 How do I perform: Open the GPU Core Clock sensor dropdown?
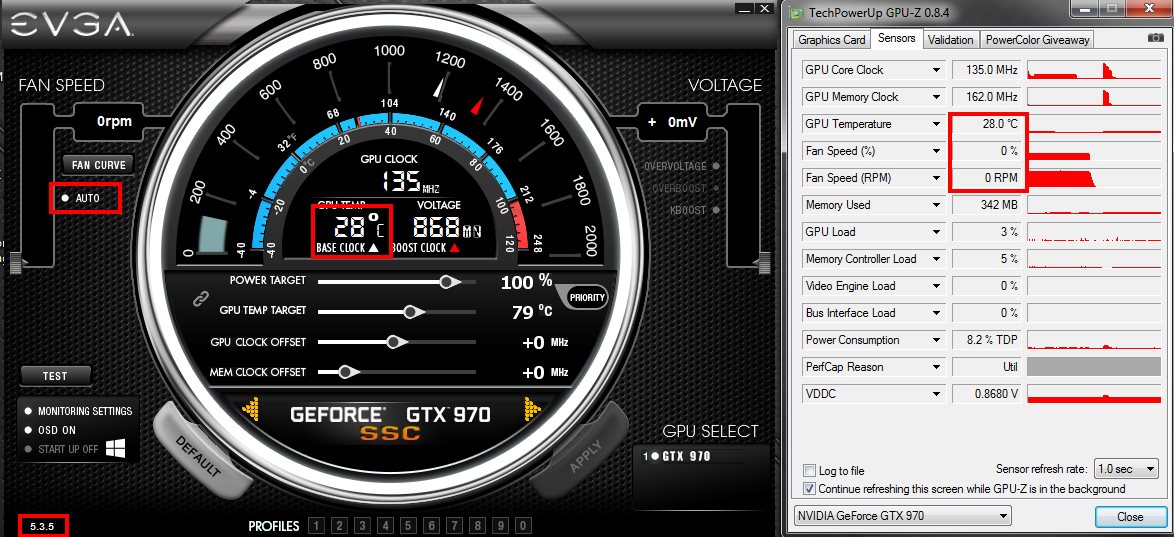[936, 70]
